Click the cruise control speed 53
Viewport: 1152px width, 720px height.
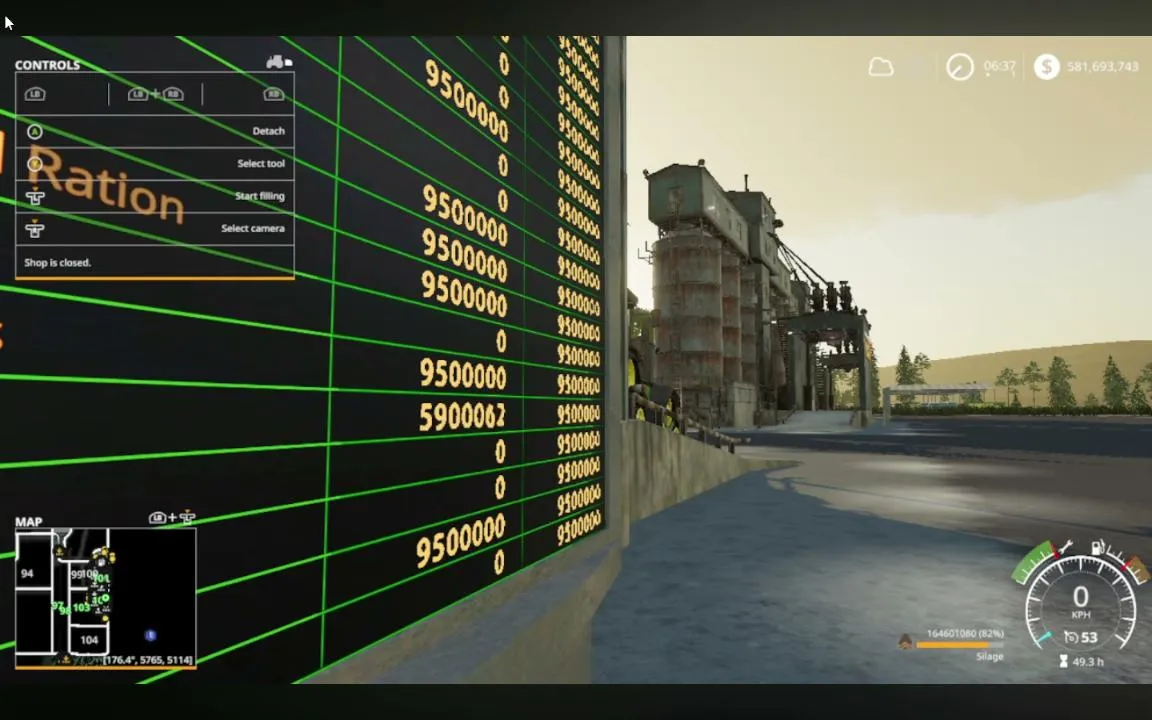tap(1090, 638)
